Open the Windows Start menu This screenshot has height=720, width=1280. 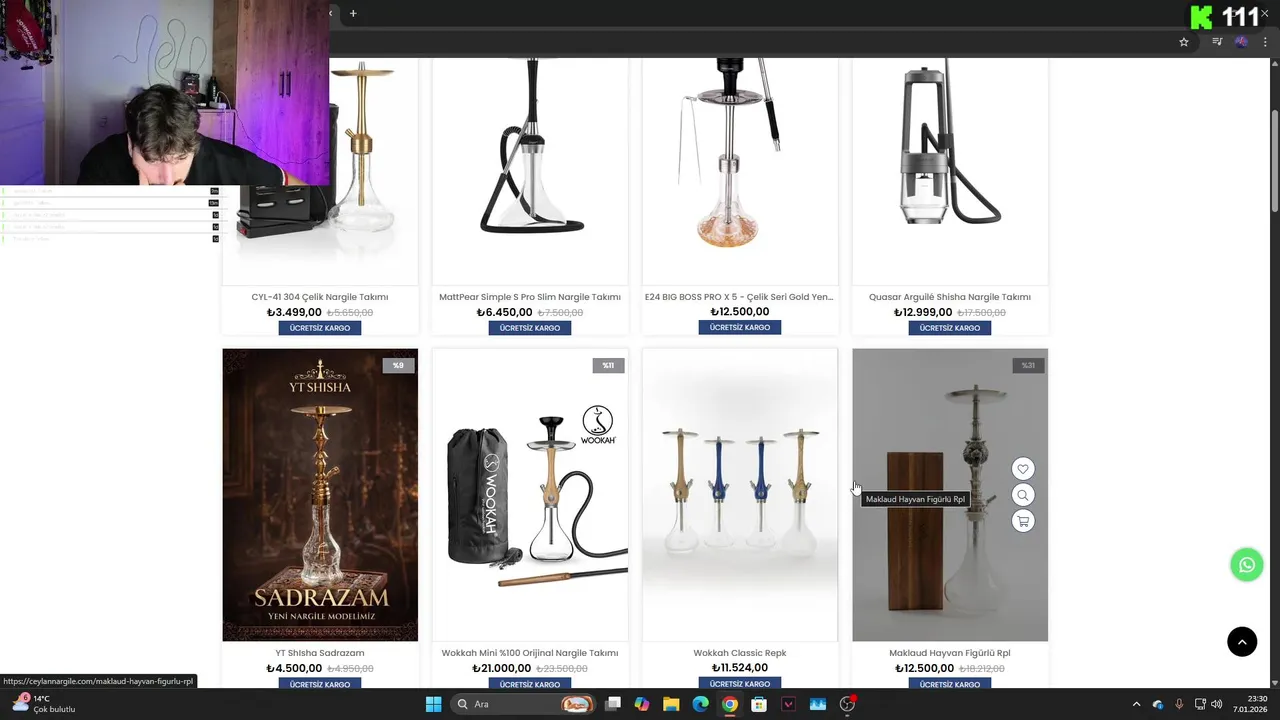(x=434, y=704)
